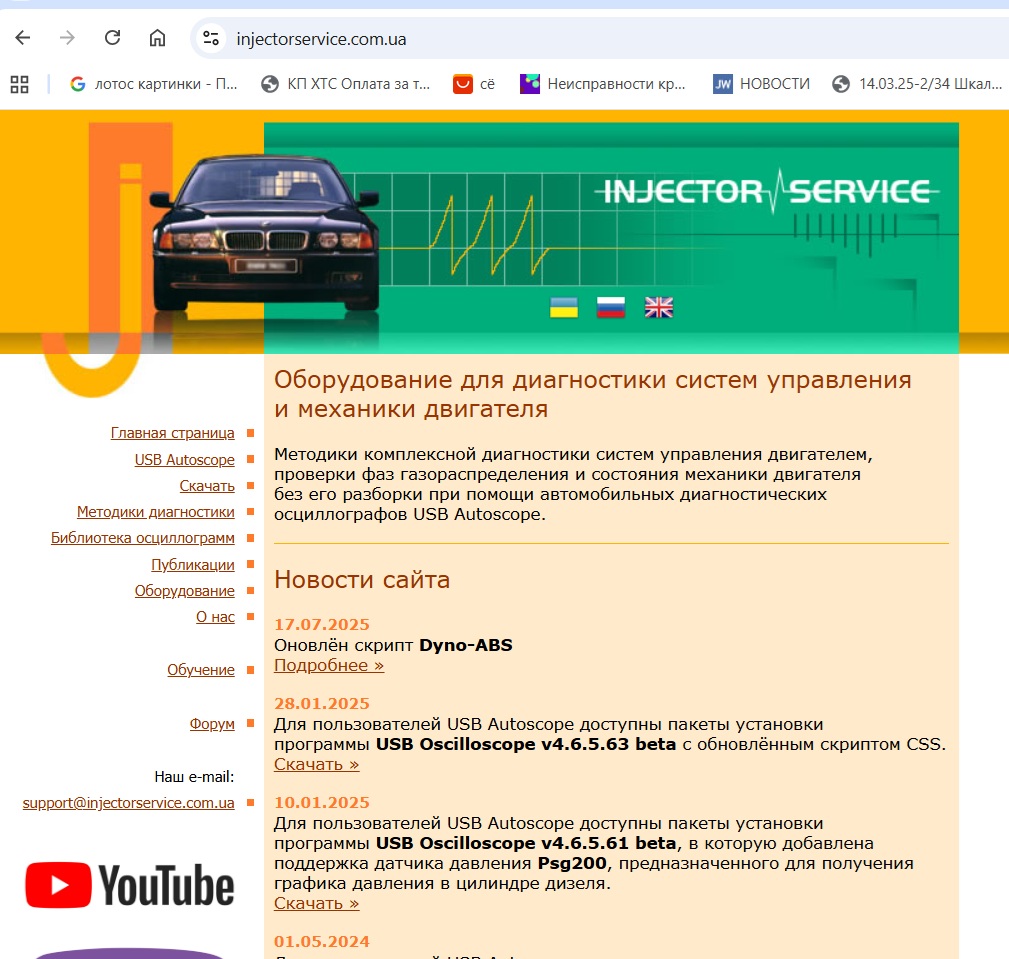Click the browser reload page icon
This screenshot has height=959, width=1009.
coord(113,39)
